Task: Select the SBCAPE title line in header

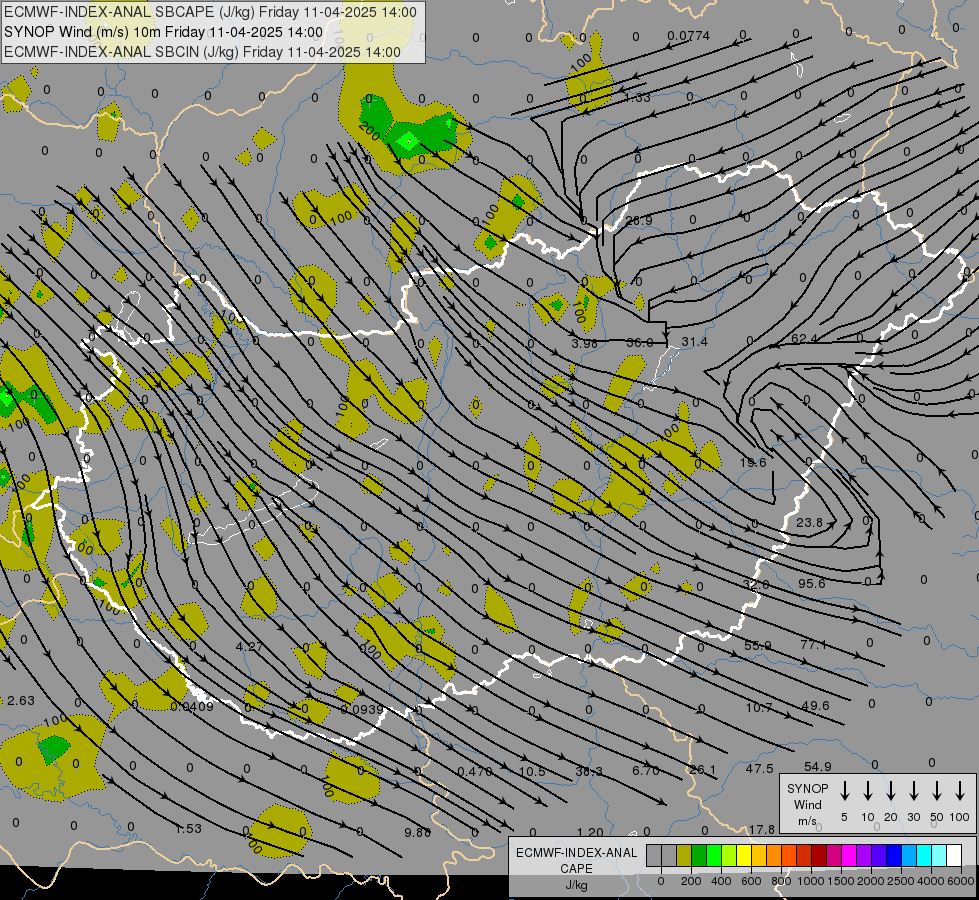Action: pyautogui.click(x=210, y=12)
